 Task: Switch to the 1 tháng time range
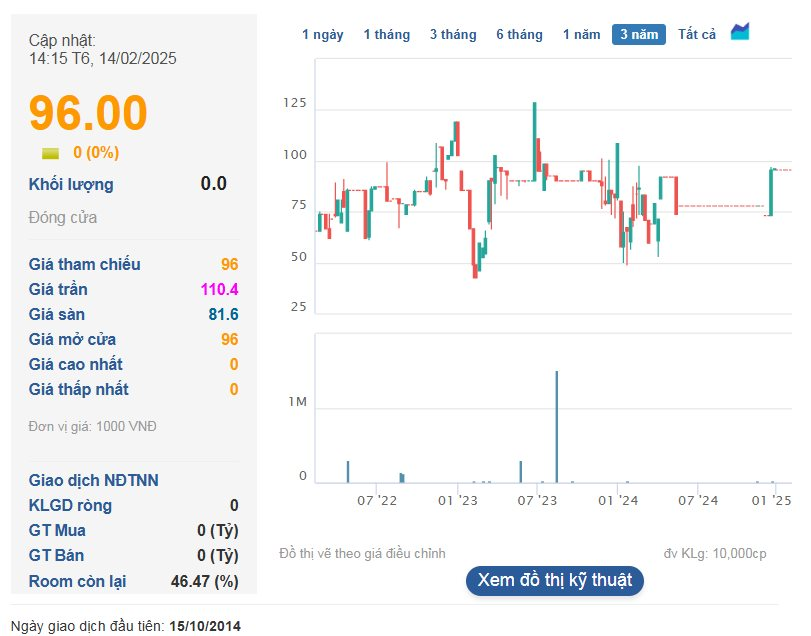pos(387,34)
